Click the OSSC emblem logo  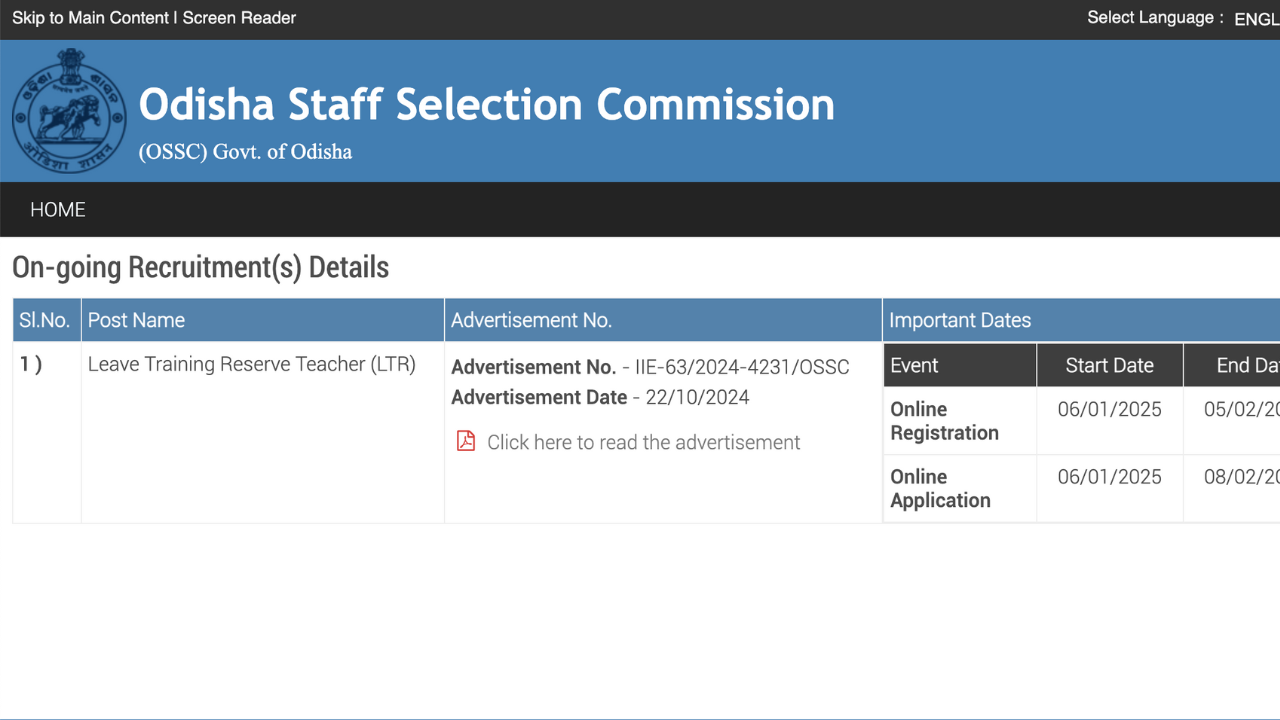(x=68, y=111)
